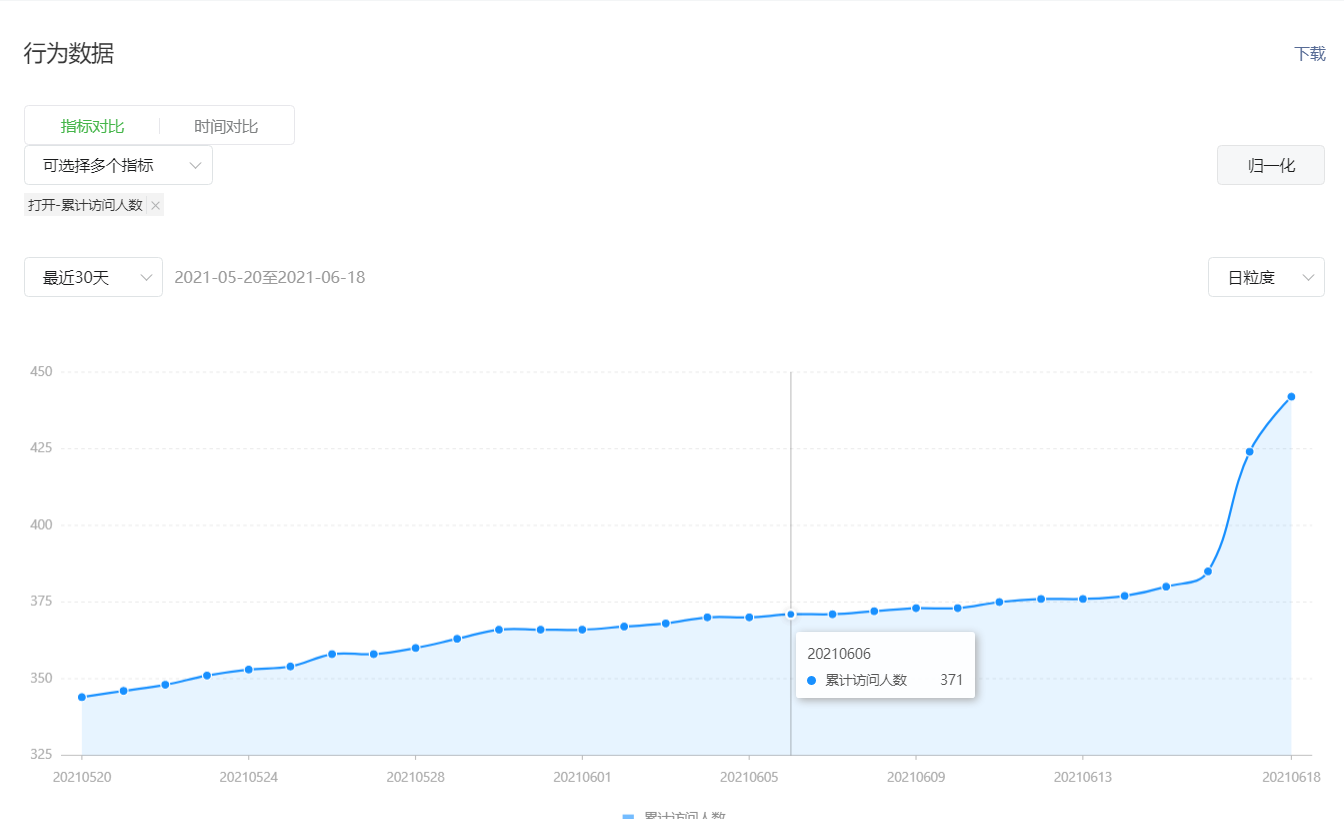Viewport: 1344px width, 819px height.
Task: Click the first data point at 20210520
Action: (82, 697)
